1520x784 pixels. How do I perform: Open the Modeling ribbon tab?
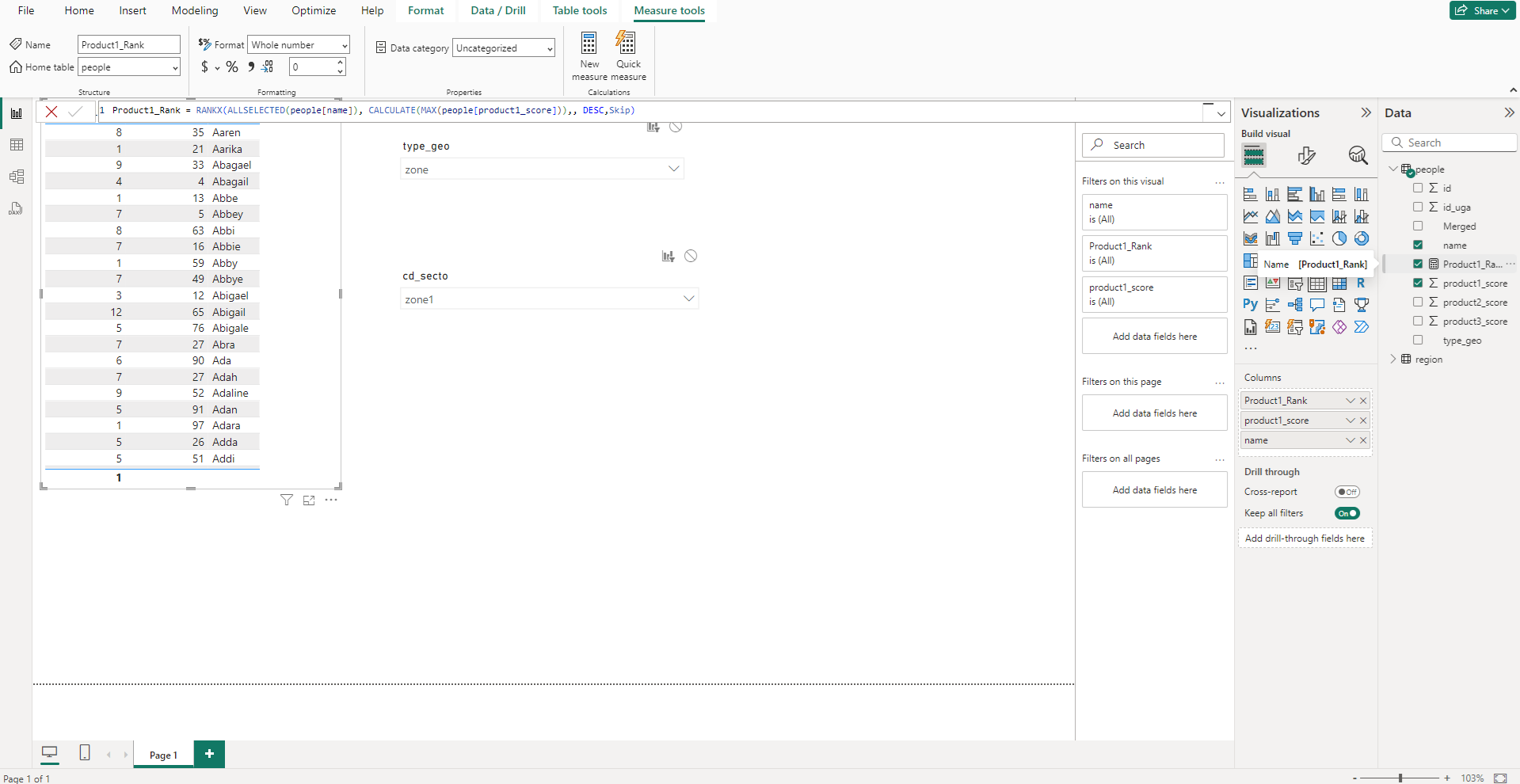click(x=195, y=10)
